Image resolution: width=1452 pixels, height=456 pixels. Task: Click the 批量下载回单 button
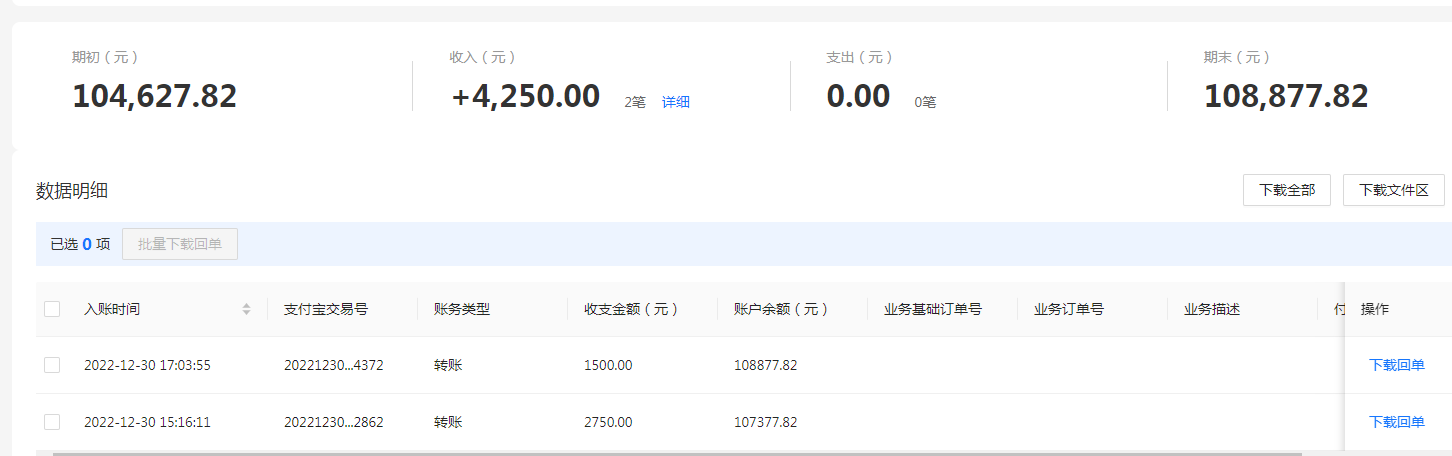(x=180, y=244)
